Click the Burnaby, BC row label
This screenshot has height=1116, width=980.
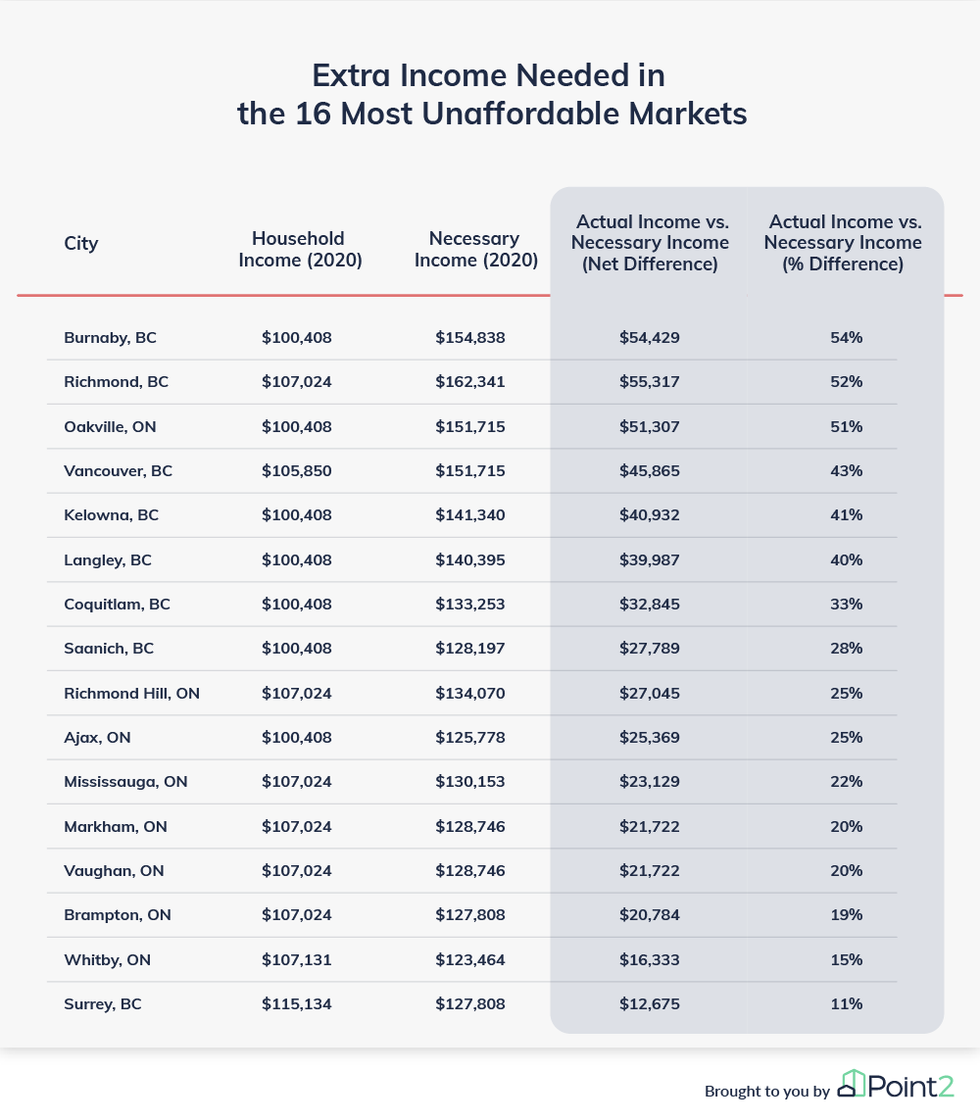coord(110,338)
